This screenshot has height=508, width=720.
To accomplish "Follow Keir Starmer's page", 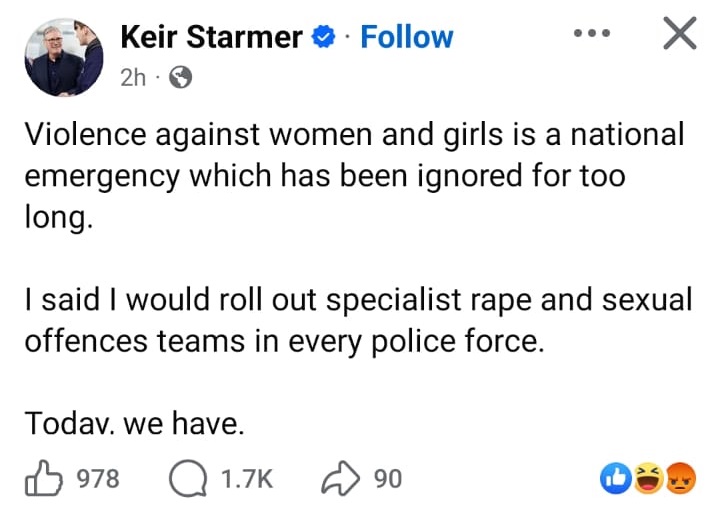I will pos(406,37).
